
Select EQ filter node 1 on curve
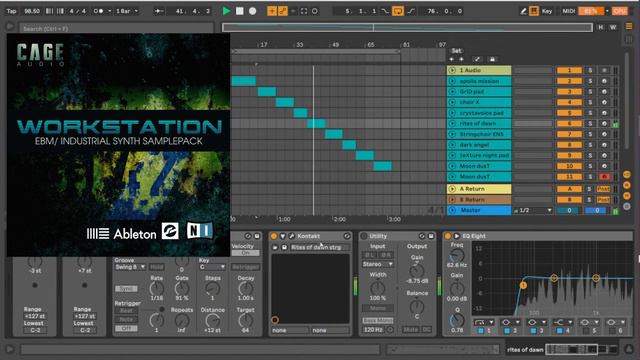[x=523, y=285]
